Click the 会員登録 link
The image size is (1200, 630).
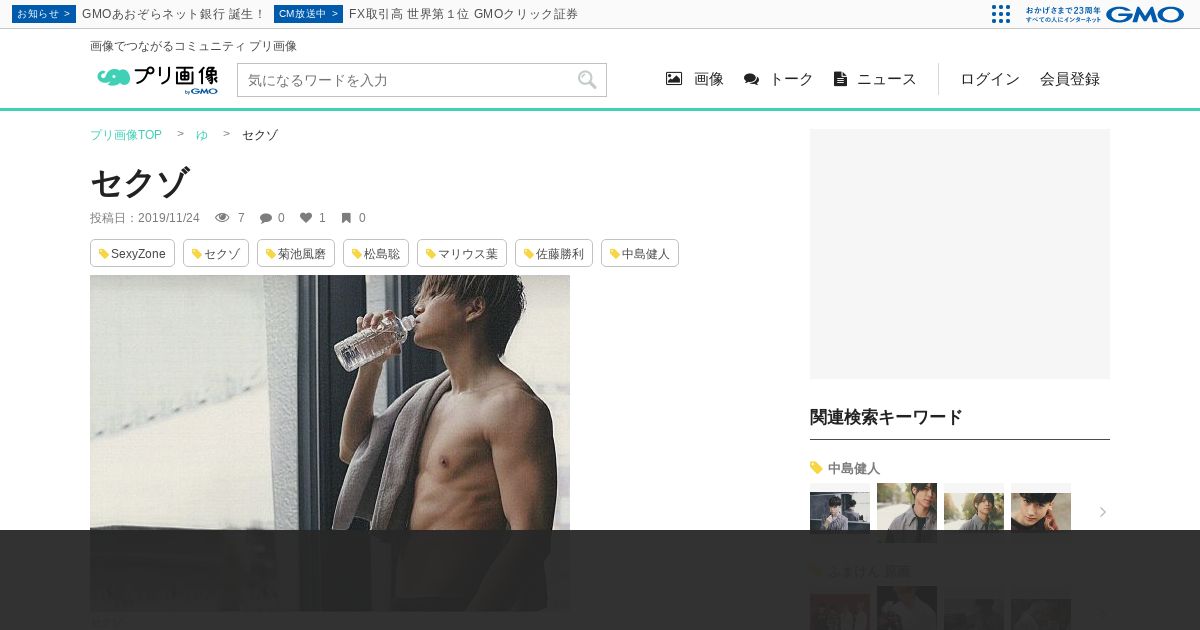coord(1070,79)
